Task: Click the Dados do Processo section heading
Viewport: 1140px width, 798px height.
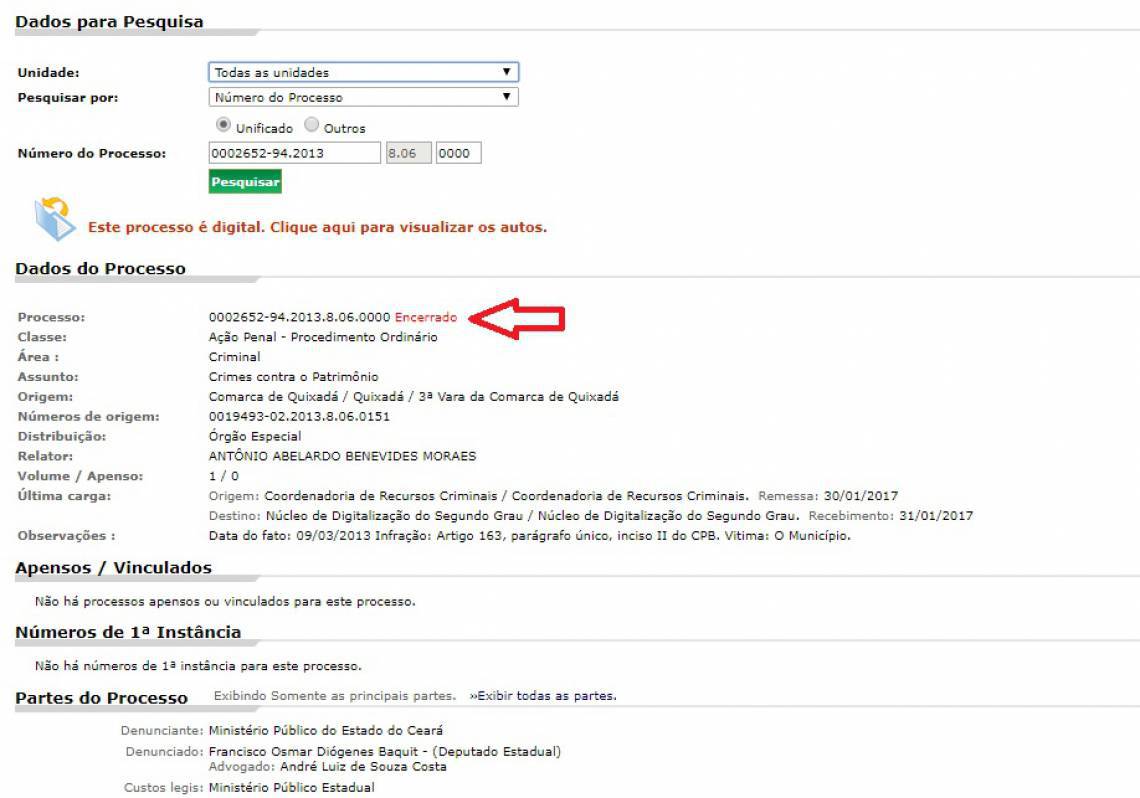Action: [x=100, y=268]
